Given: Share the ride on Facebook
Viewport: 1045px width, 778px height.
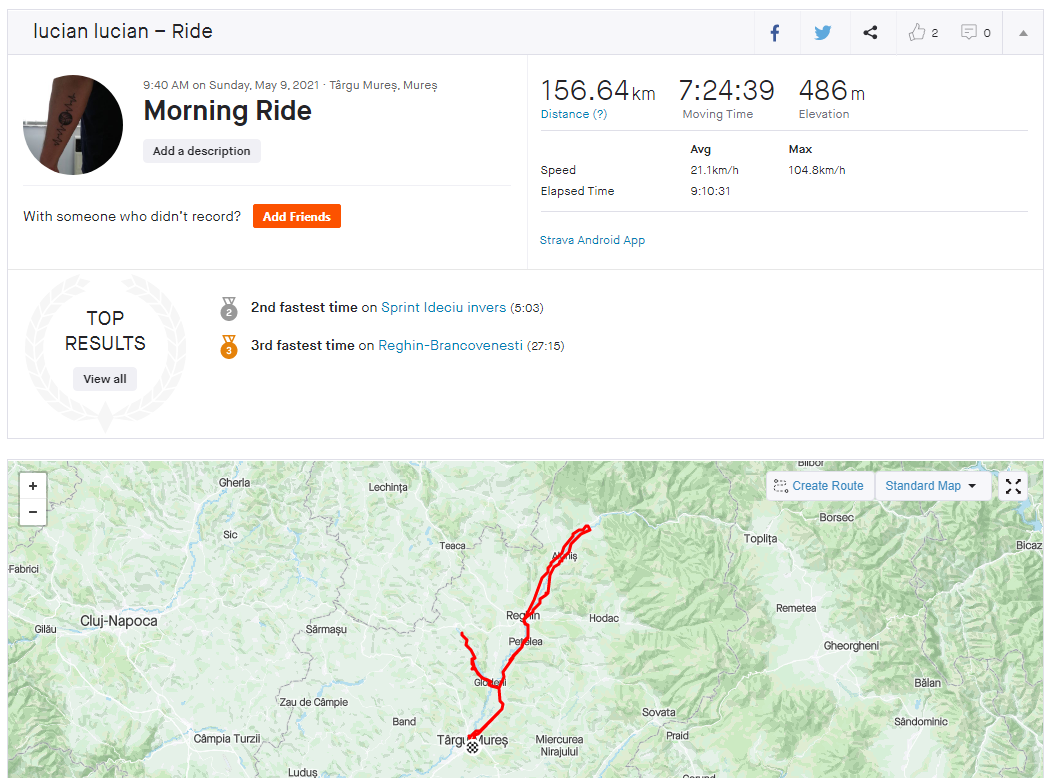Looking at the screenshot, I should (x=775, y=33).
